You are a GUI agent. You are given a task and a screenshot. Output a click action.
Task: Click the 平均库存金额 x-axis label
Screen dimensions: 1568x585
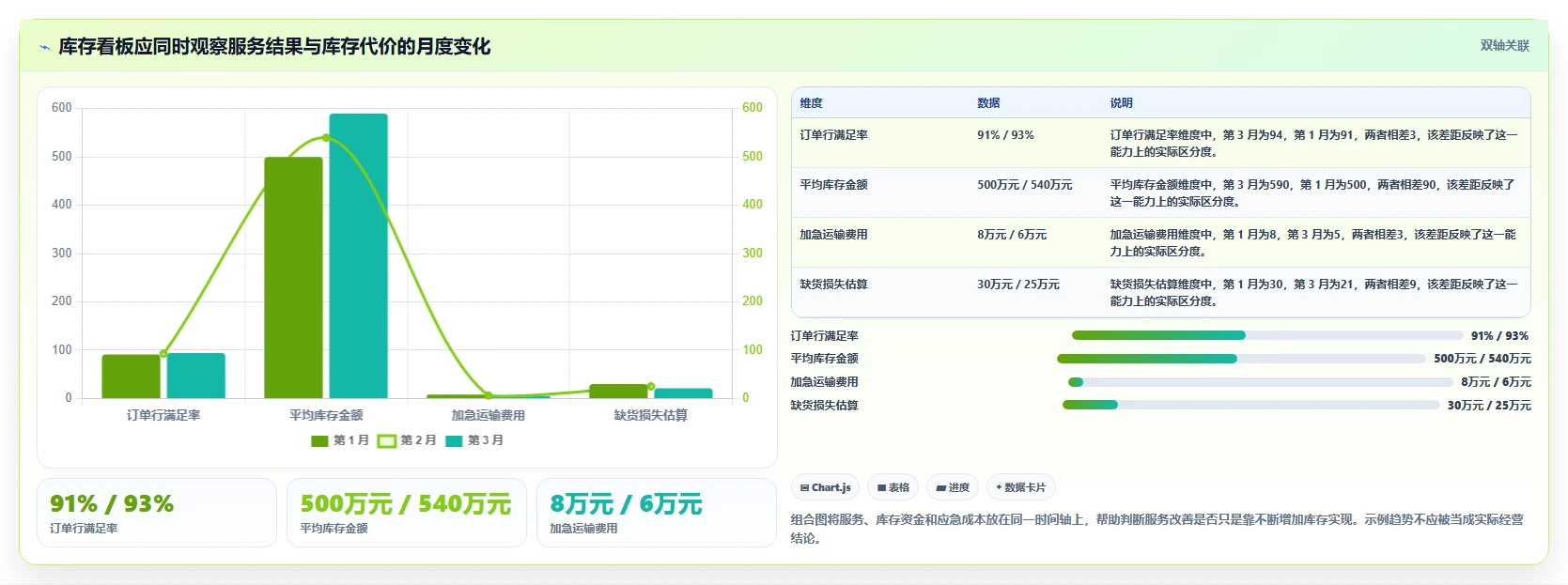click(x=326, y=415)
